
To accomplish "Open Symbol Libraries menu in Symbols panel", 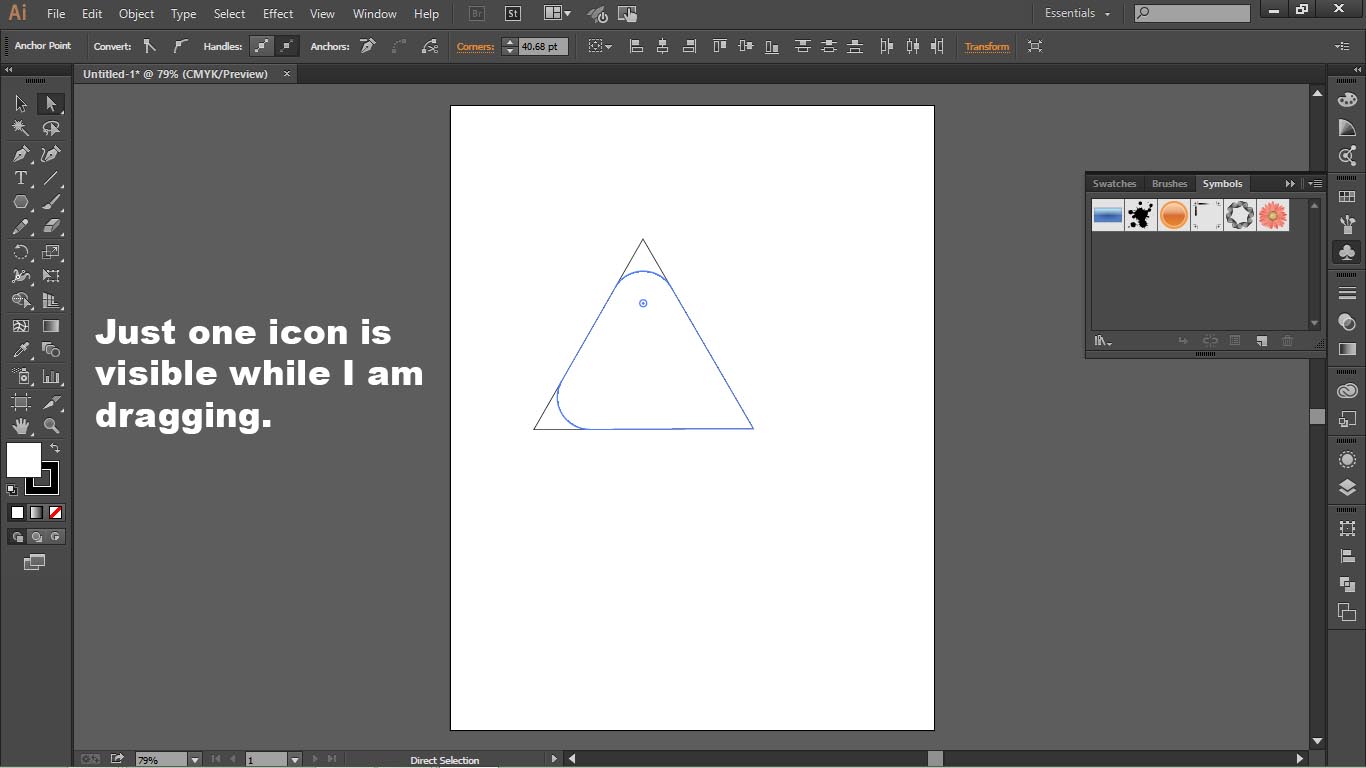I will tap(1103, 341).
